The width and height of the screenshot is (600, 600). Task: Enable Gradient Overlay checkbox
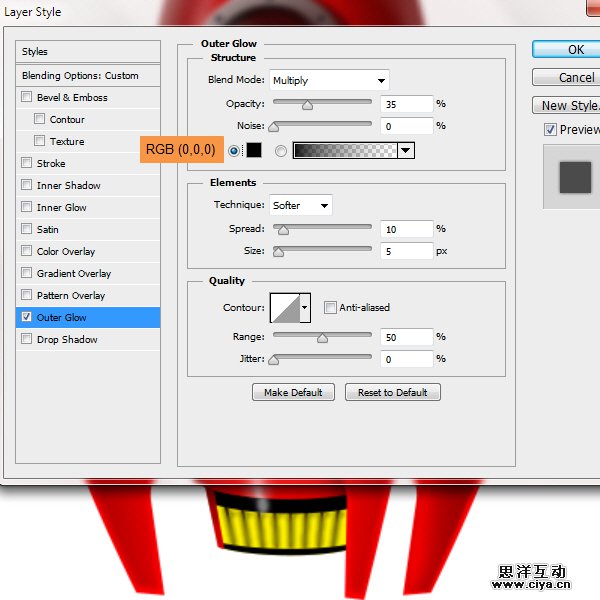(x=26, y=273)
